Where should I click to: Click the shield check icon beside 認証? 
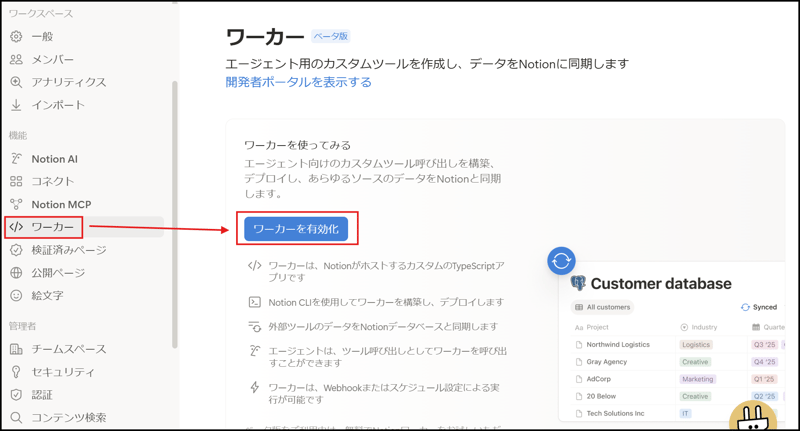(x=16, y=395)
